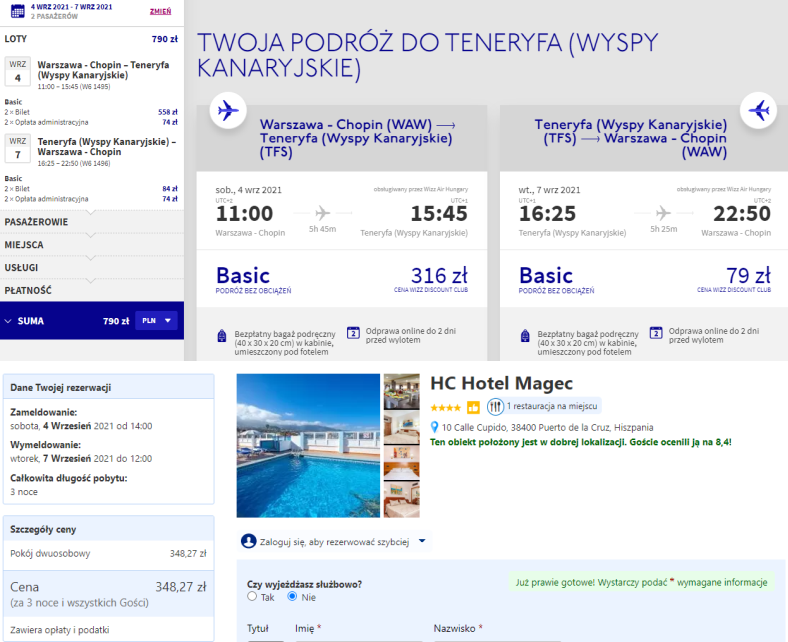Click the restaurant fork and knife icon
788x642 pixels.
(496, 406)
